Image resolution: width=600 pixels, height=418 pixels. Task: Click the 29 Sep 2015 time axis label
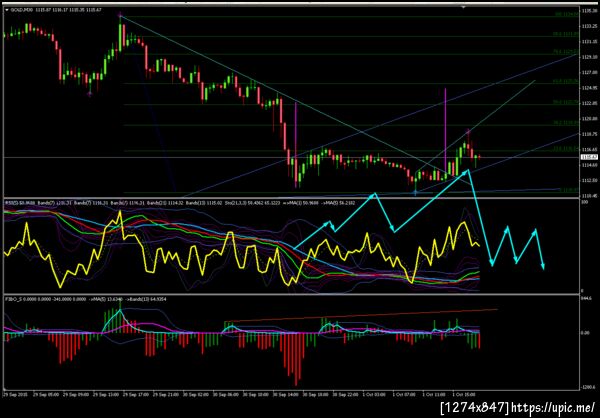[x=13, y=394]
